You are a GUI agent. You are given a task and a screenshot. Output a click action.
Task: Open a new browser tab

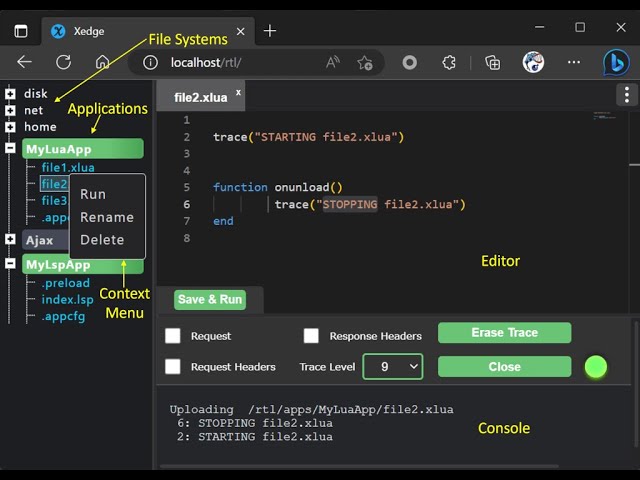(x=270, y=31)
